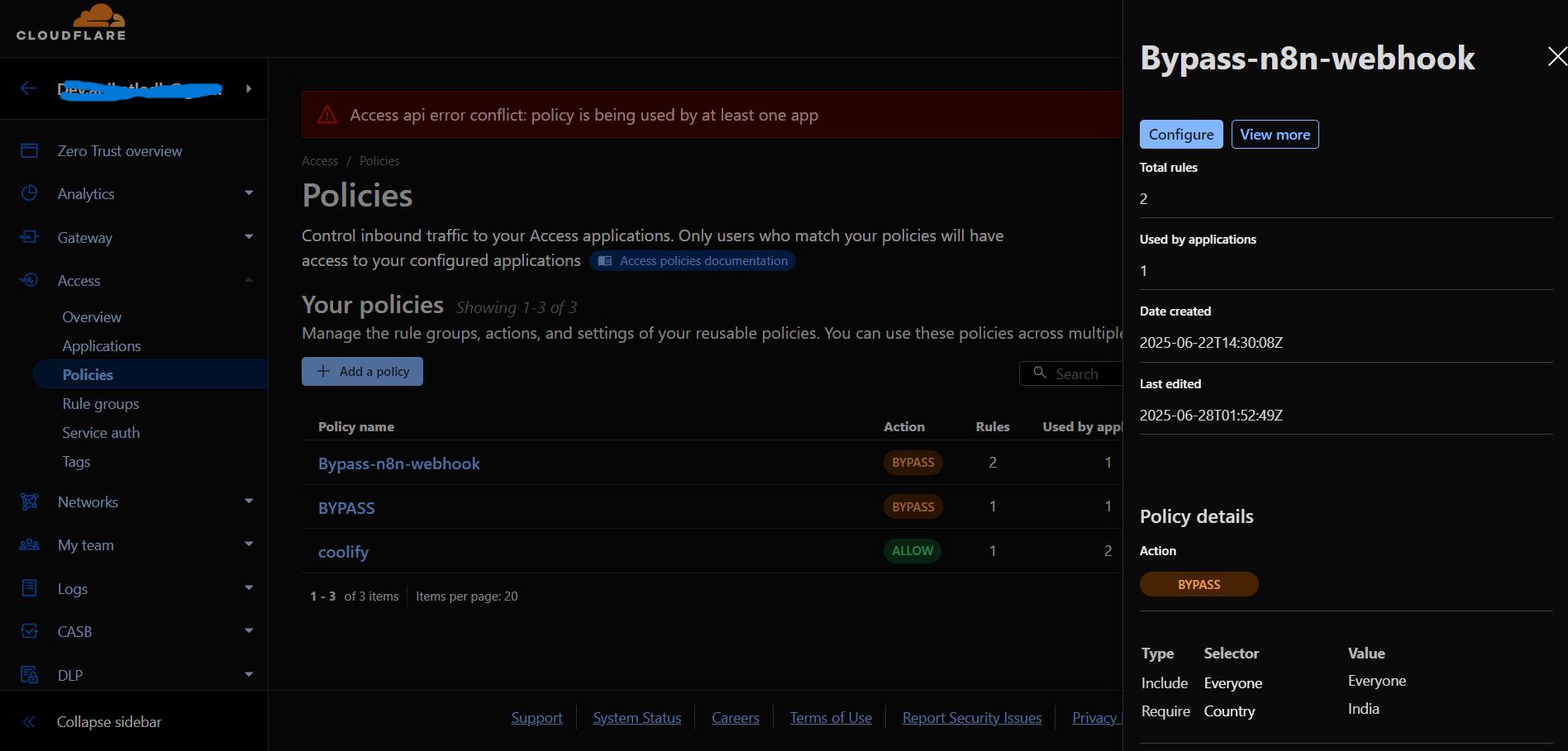This screenshot has height=751, width=1568.
Task: Click the back arrow beside the account name
Action: [29, 88]
